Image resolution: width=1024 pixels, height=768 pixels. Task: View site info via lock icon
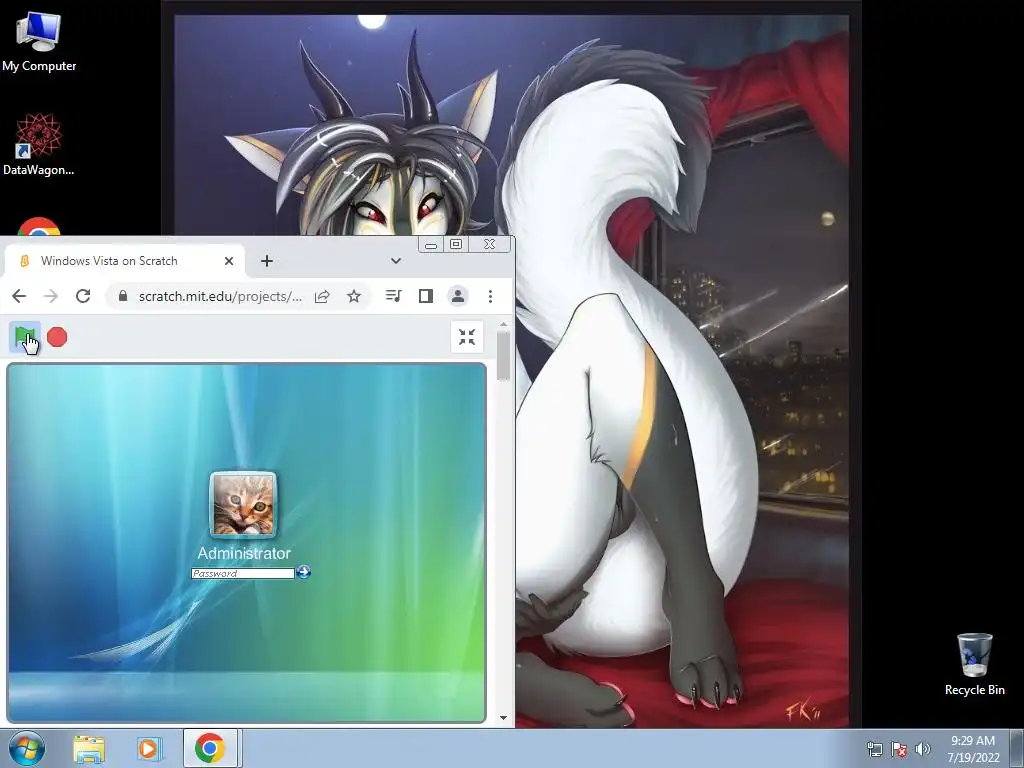(x=123, y=296)
